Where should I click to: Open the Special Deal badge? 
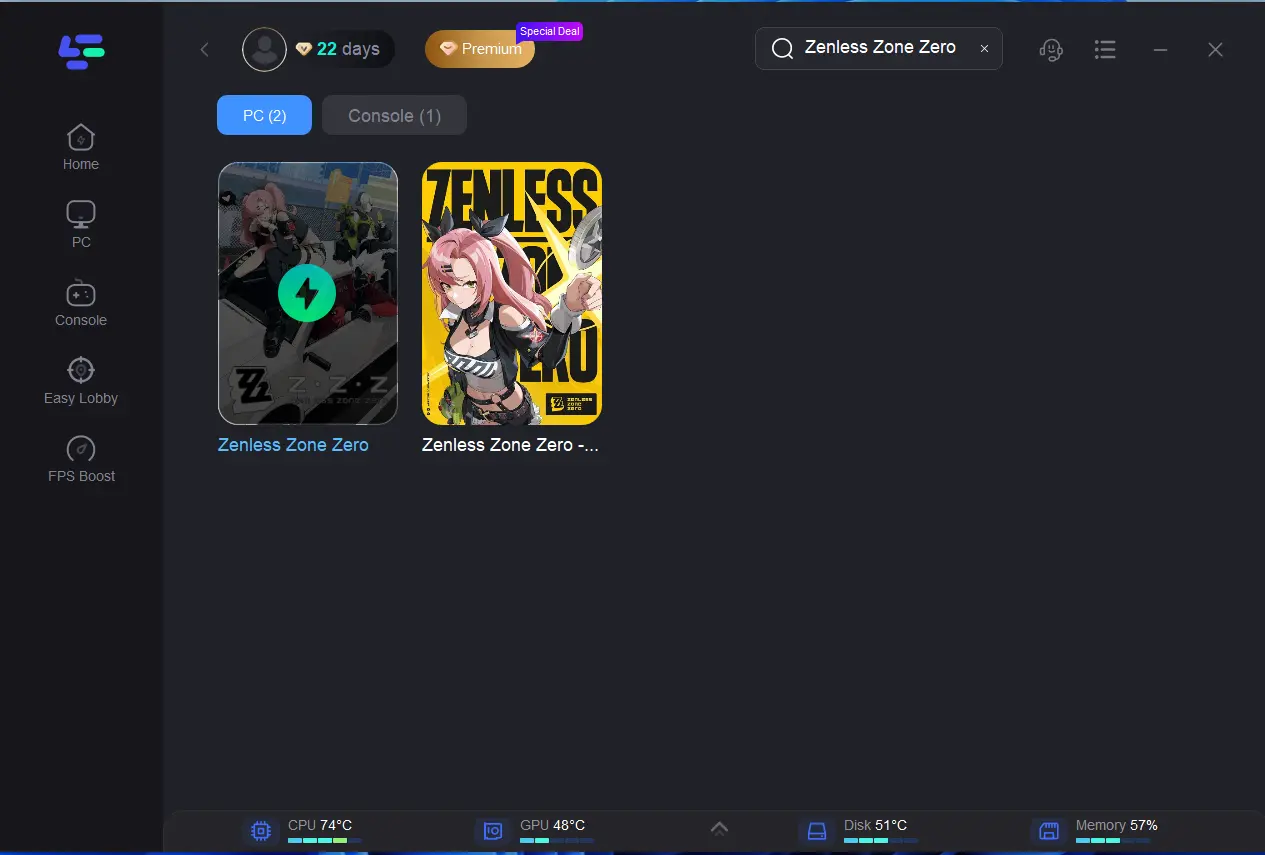point(549,31)
